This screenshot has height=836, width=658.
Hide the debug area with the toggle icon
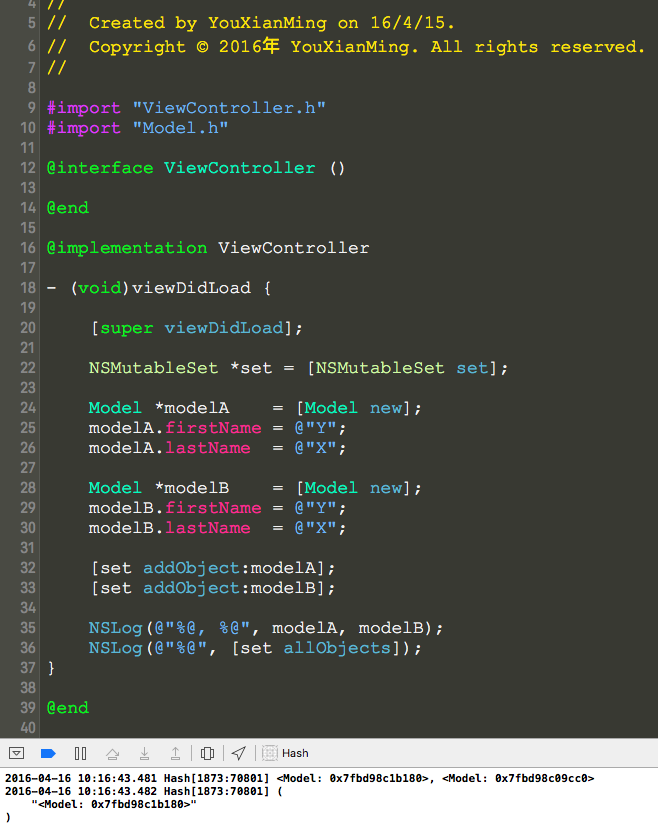click(x=16, y=753)
